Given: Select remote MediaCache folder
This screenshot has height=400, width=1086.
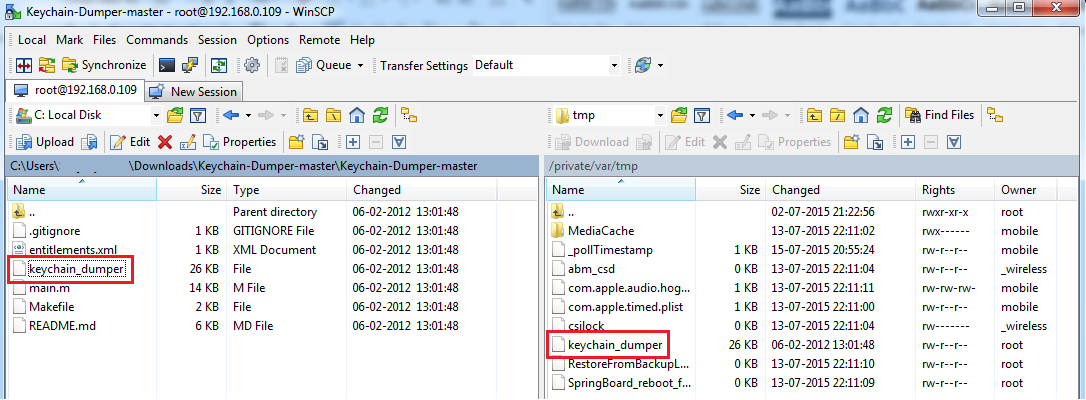Looking at the screenshot, I should 600,231.
